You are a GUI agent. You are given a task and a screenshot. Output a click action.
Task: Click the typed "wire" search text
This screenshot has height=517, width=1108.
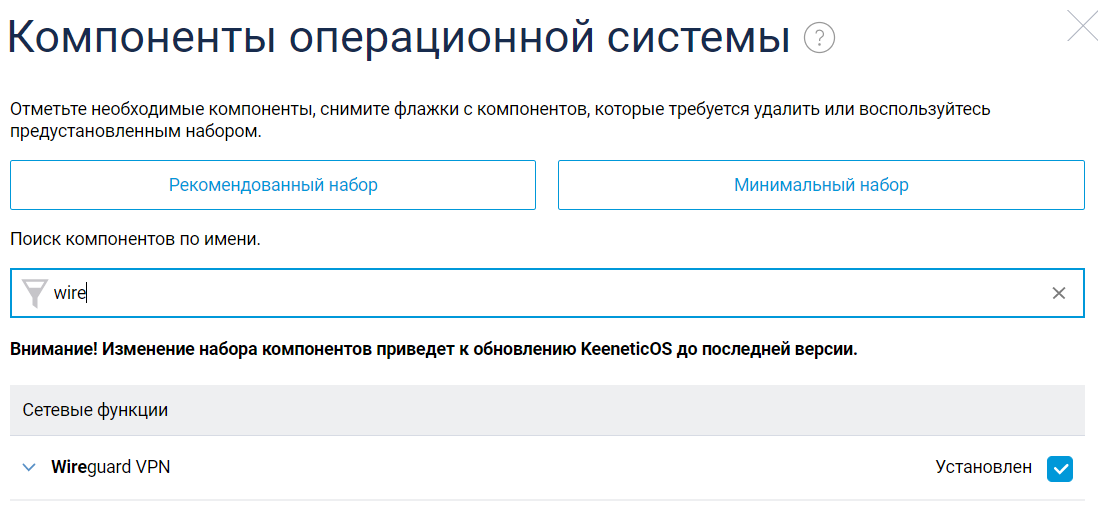click(70, 293)
